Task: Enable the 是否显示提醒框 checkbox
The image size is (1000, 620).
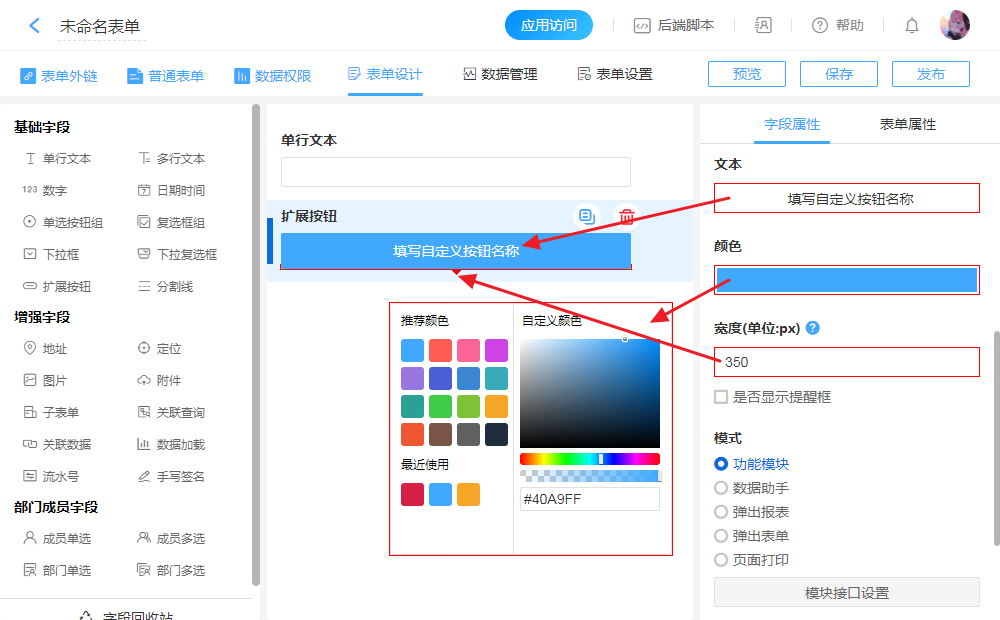Action: pos(721,397)
